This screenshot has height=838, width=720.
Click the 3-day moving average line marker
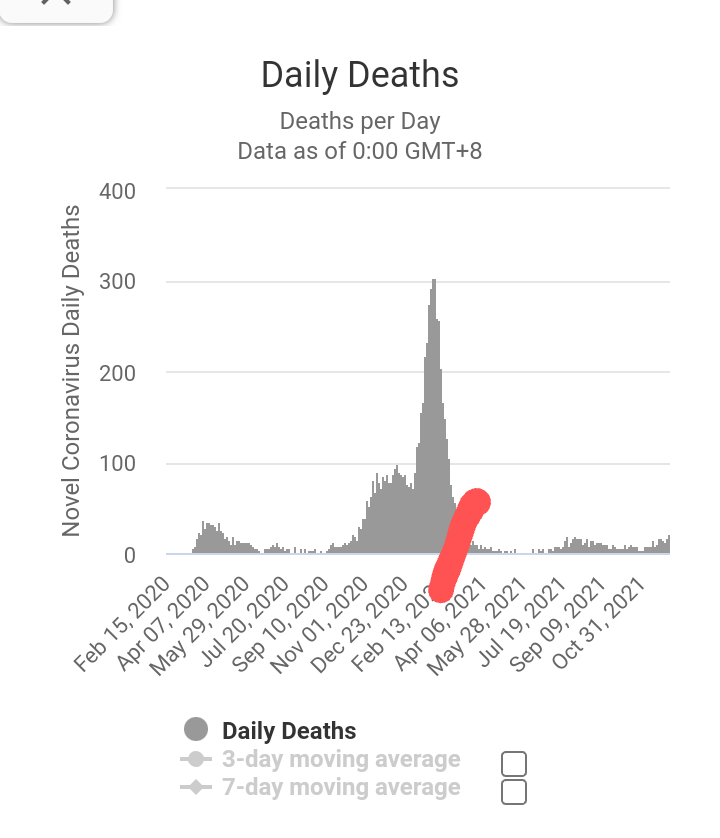(x=196, y=760)
